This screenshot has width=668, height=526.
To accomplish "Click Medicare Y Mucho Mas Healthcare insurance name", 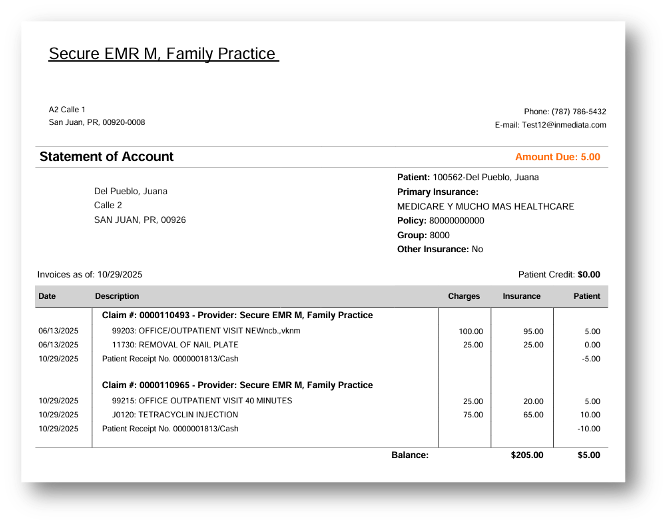I will pos(485,206).
